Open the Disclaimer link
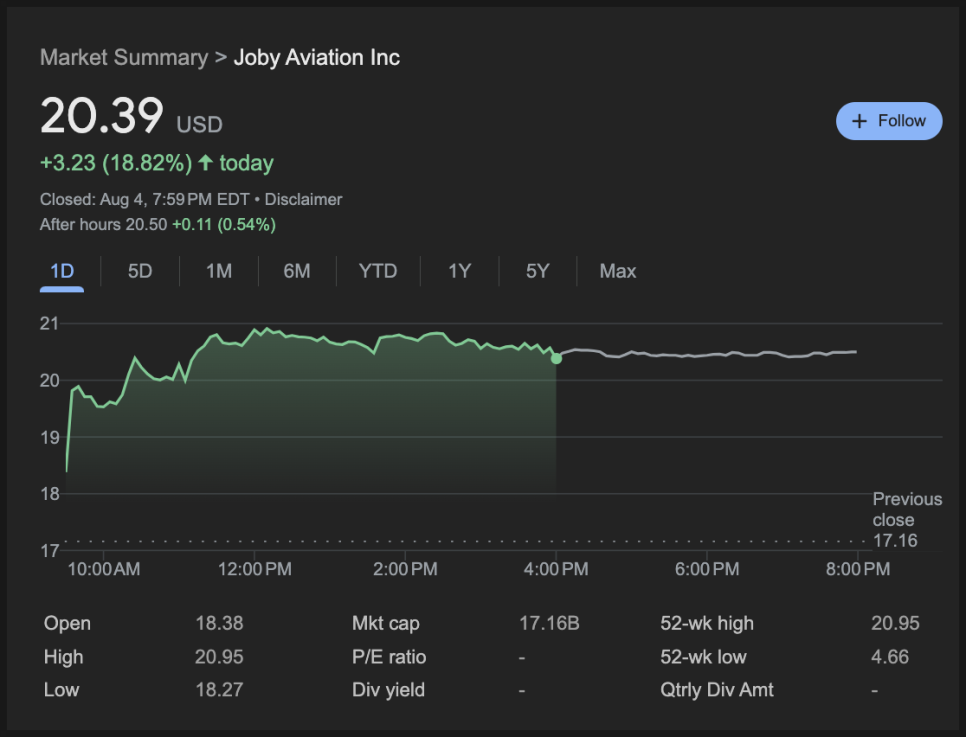Screen dimensions: 966x737 tap(303, 200)
